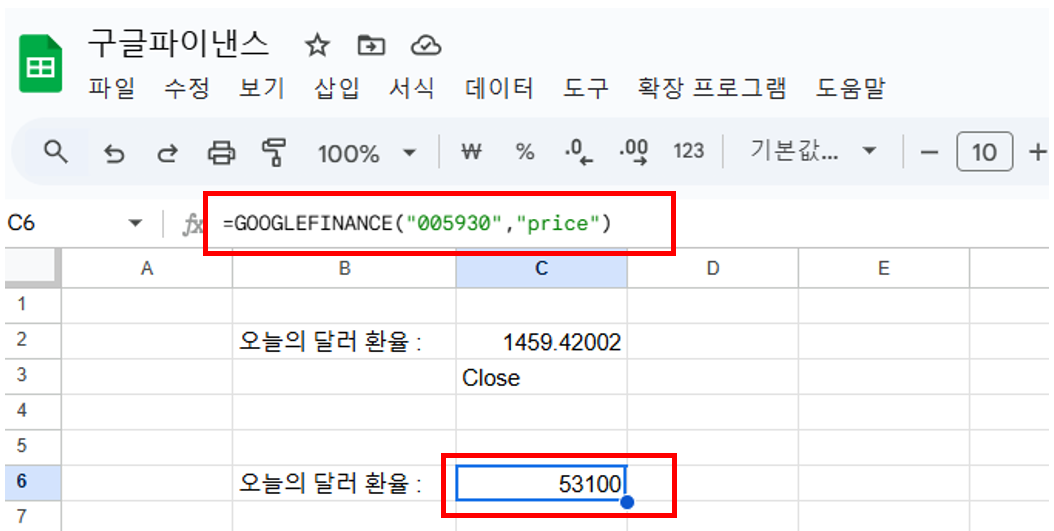Decrease font size with minus button
This screenshot has width=1054, height=531.
[x=930, y=153]
